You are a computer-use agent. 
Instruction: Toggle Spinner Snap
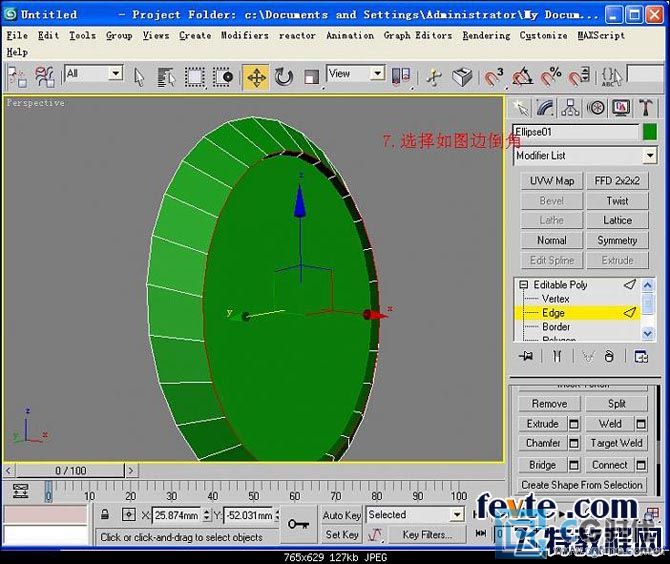(579, 77)
